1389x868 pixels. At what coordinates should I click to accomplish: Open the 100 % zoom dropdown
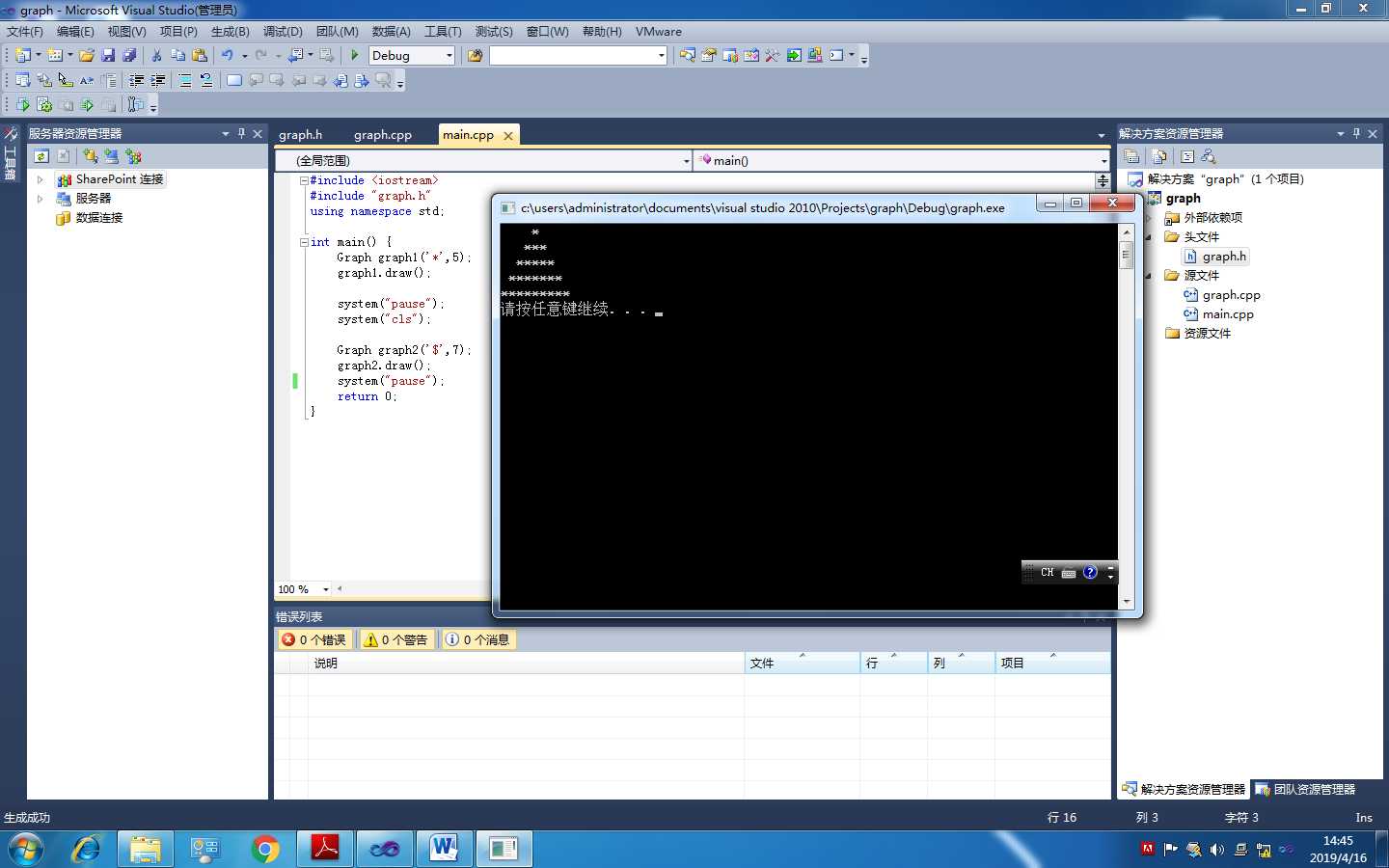click(326, 589)
